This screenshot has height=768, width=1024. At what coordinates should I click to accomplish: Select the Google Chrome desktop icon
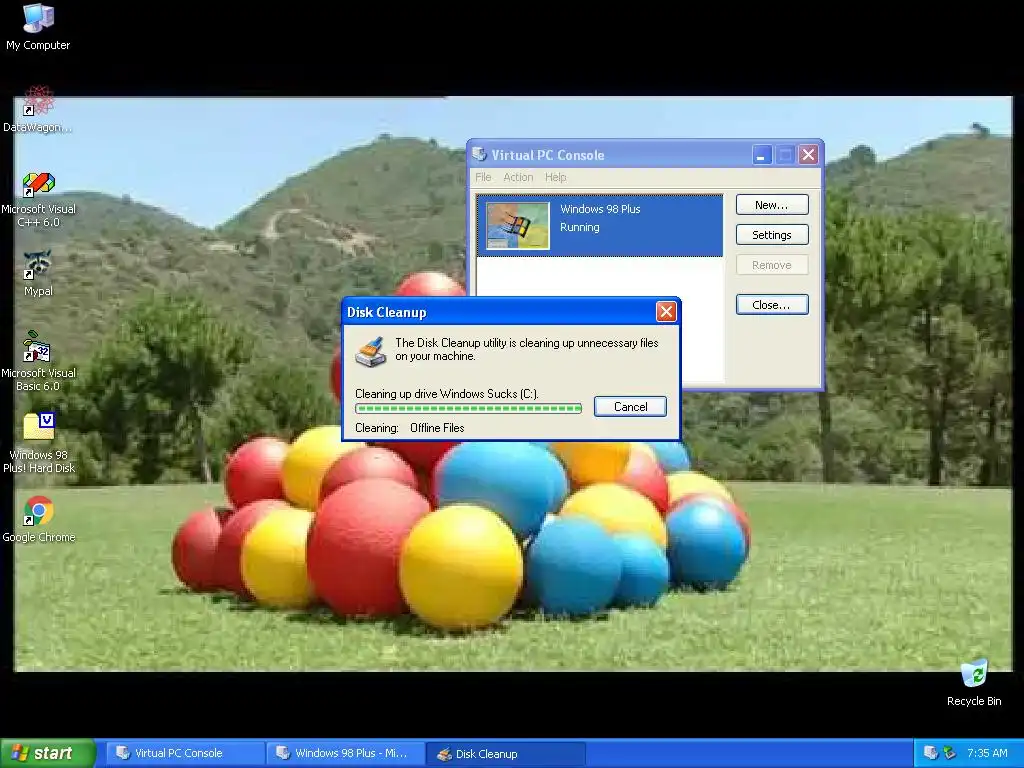pos(39,511)
